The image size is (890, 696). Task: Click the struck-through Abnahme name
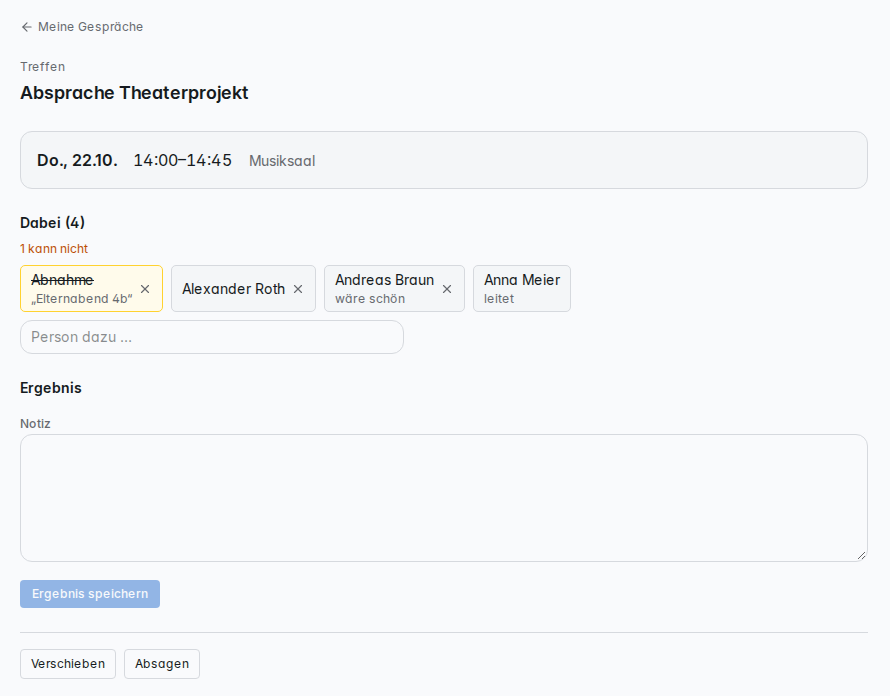tap(62, 280)
